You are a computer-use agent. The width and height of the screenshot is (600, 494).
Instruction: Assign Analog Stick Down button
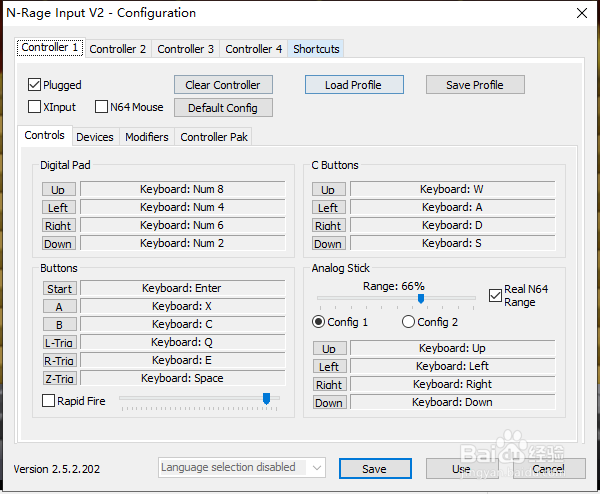point(330,403)
